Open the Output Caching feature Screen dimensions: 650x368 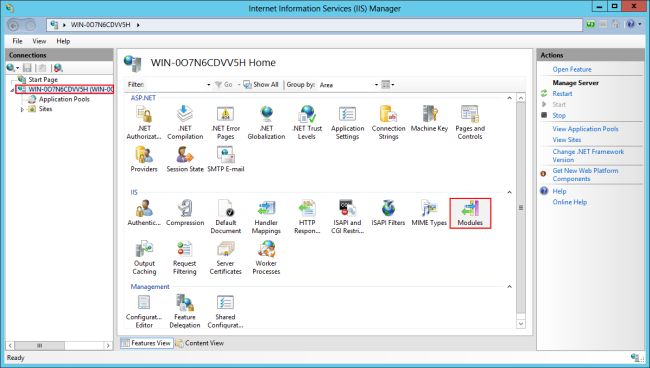tap(144, 257)
